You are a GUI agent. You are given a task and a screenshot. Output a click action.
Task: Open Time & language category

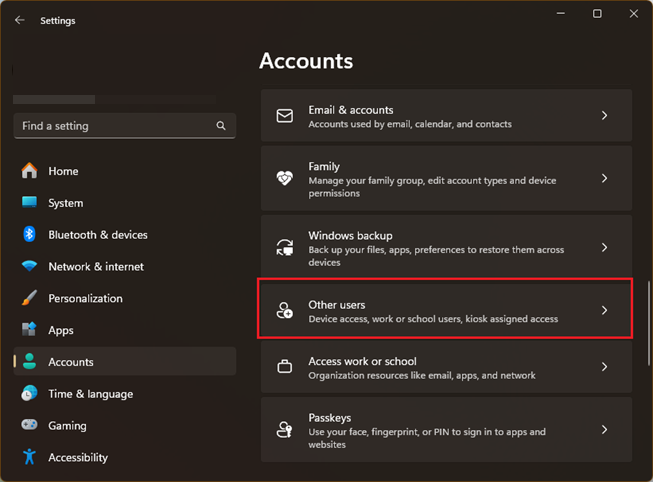pyautogui.click(x=125, y=394)
